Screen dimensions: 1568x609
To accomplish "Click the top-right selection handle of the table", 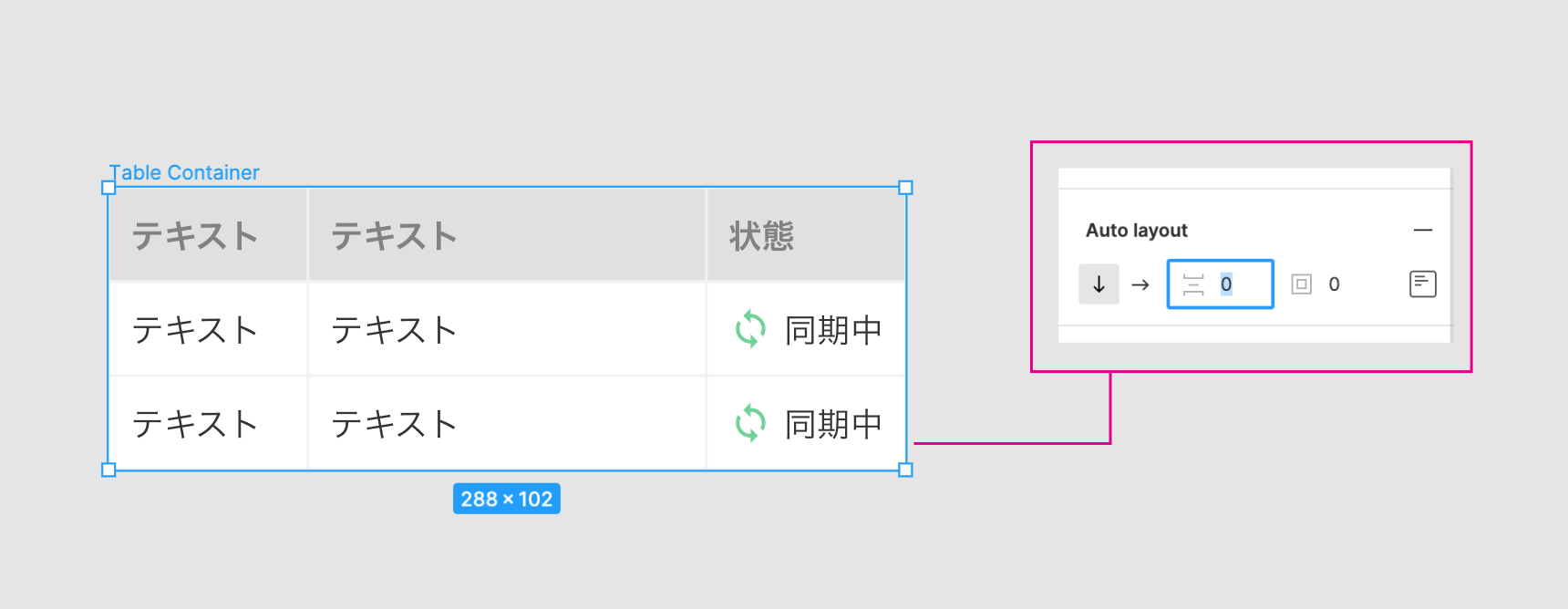I will tap(905, 188).
